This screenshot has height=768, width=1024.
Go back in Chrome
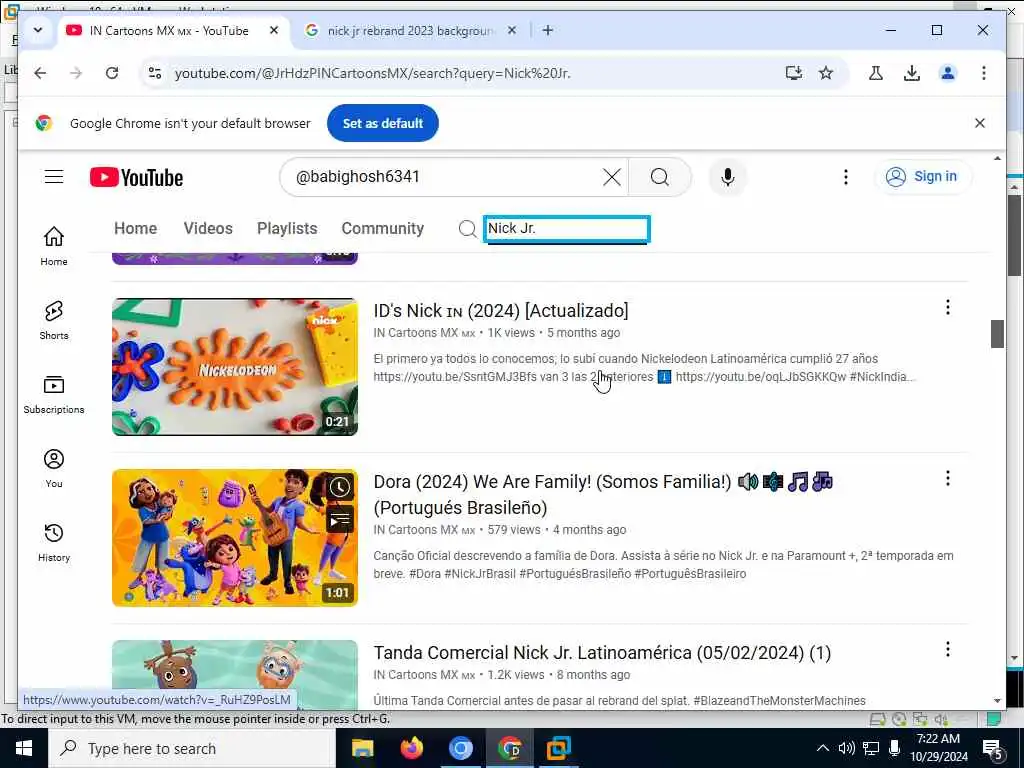[40, 73]
